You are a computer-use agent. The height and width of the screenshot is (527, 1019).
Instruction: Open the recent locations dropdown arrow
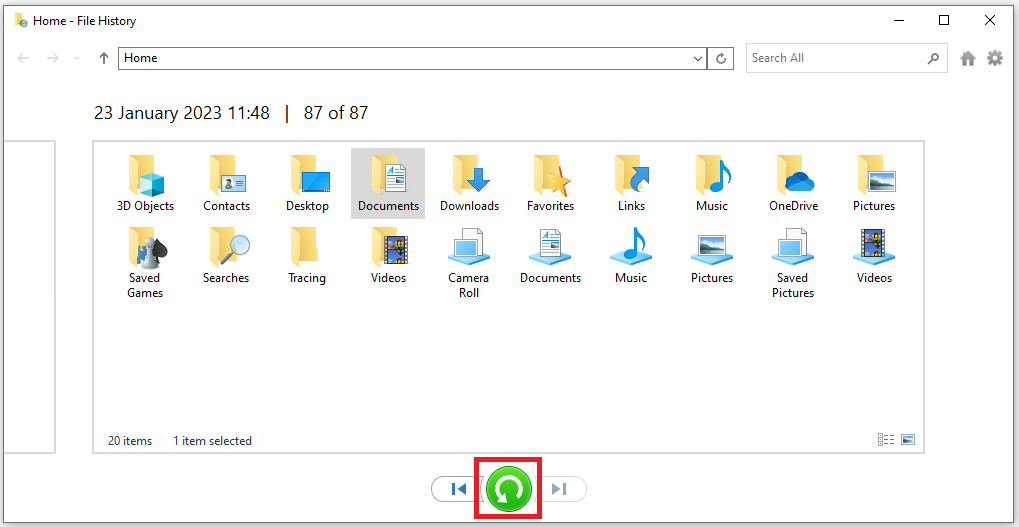pos(77,58)
